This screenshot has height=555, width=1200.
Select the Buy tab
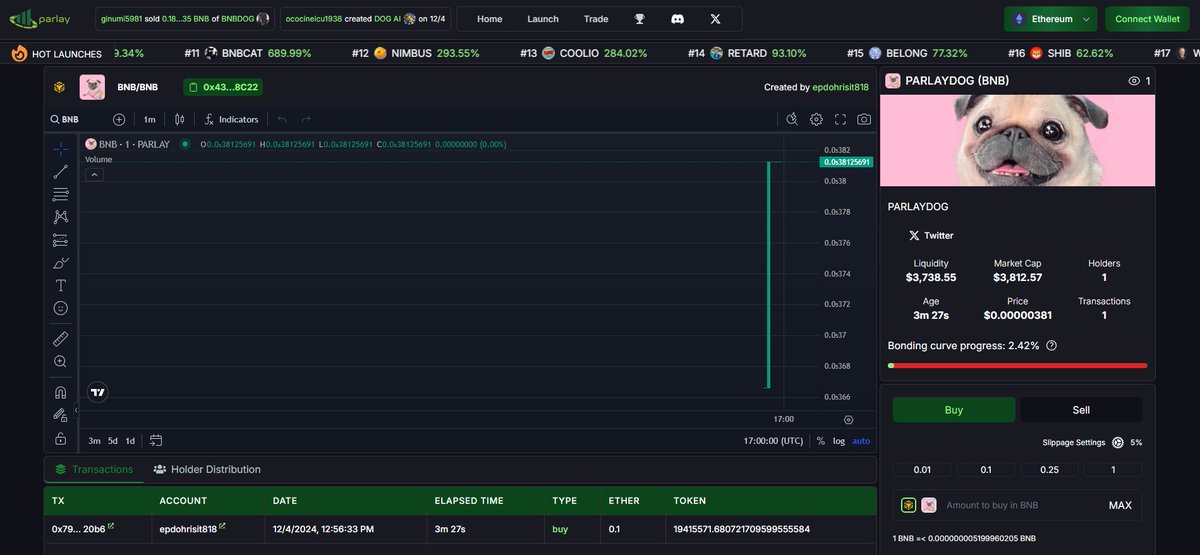[x=954, y=410]
